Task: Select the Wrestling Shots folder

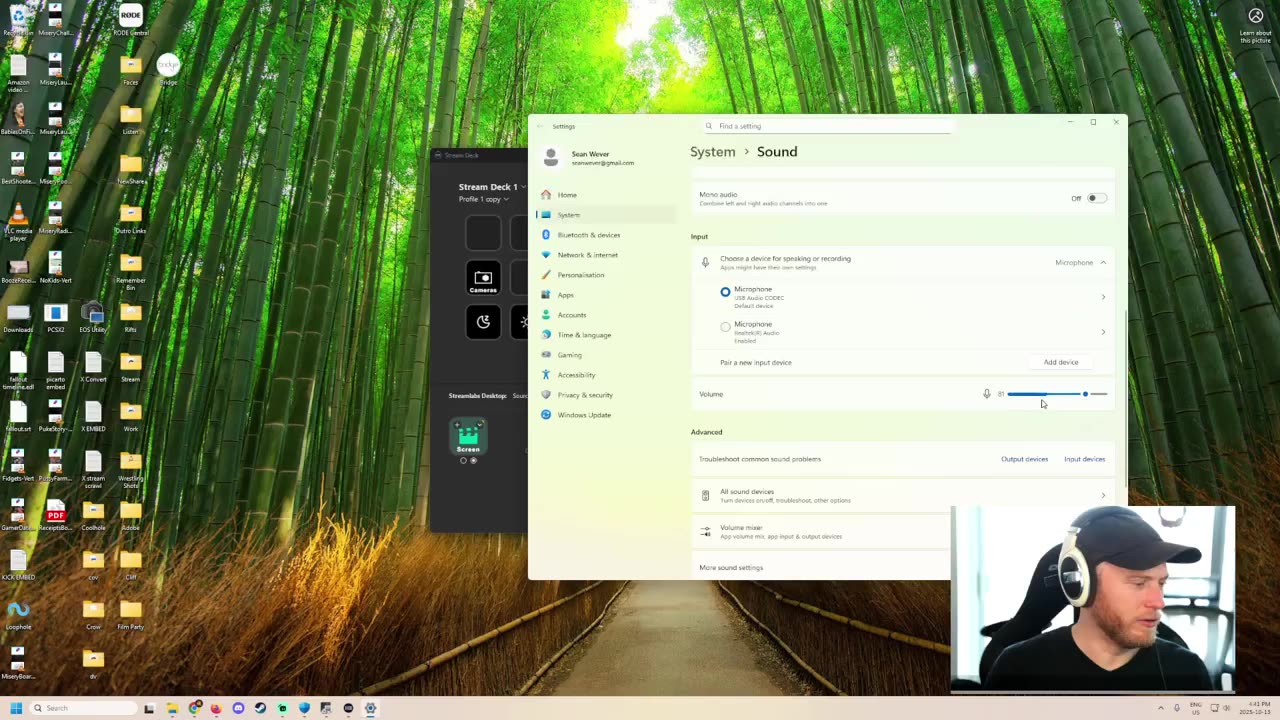Action: (x=131, y=468)
